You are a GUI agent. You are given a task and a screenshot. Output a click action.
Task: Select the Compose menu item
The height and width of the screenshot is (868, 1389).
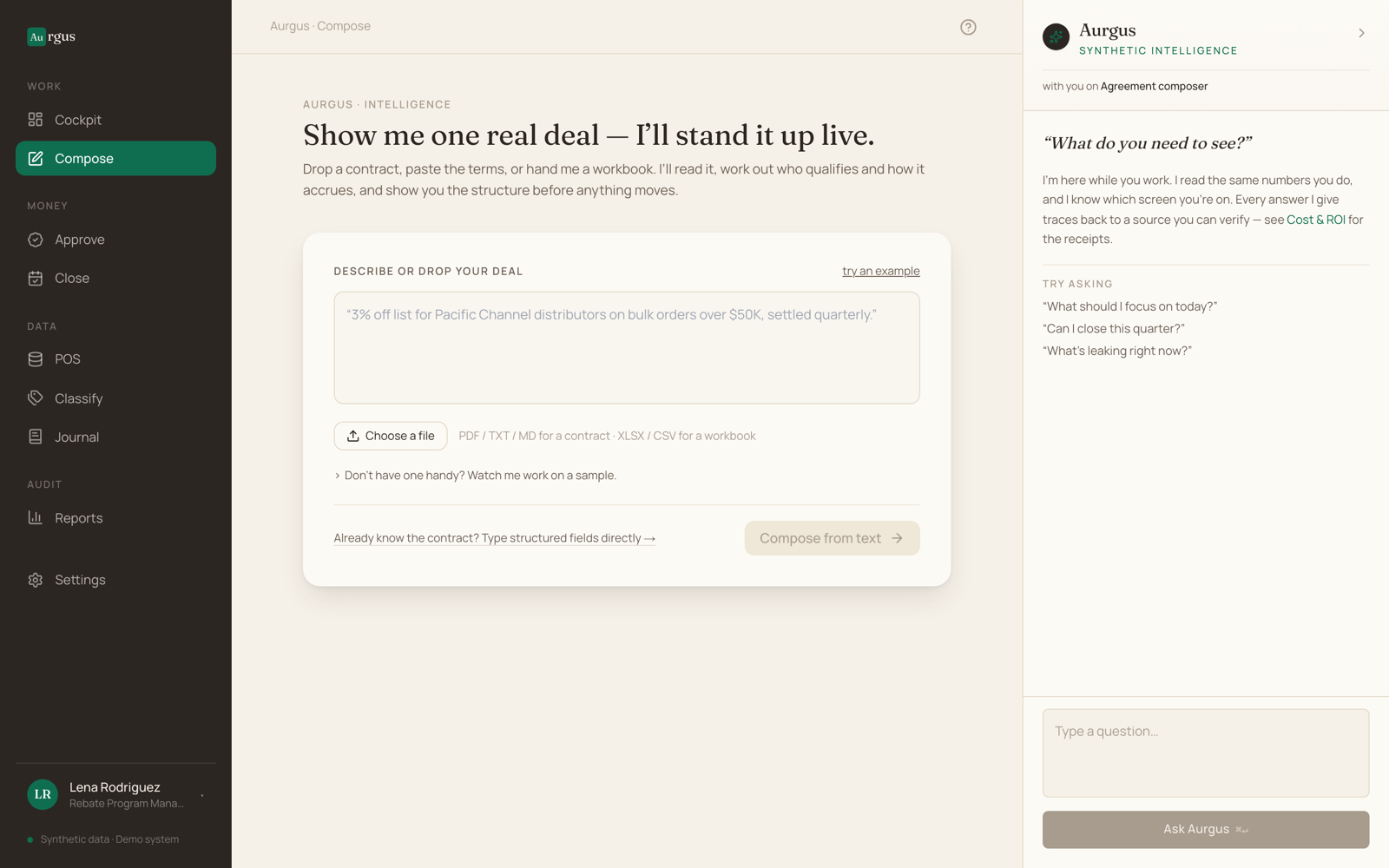pos(115,158)
